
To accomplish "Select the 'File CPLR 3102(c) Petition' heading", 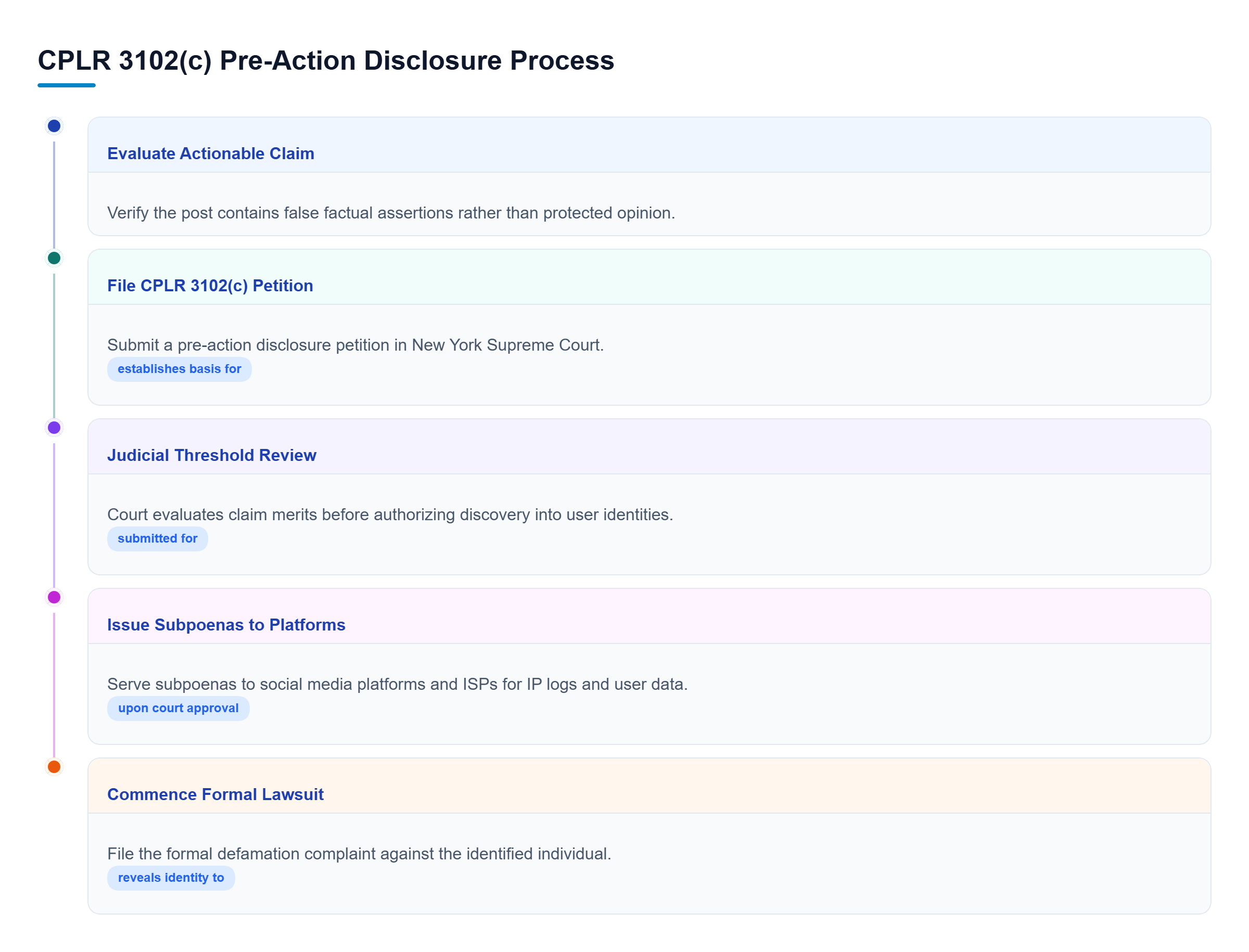I will coord(210,286).
